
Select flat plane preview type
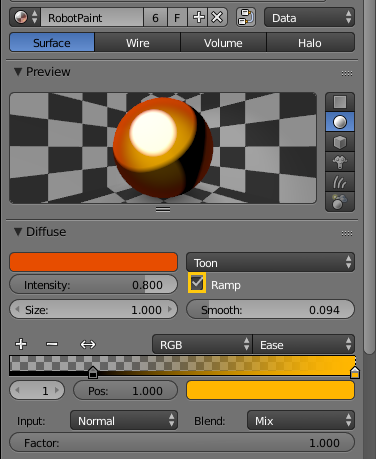tap(340, 102)
